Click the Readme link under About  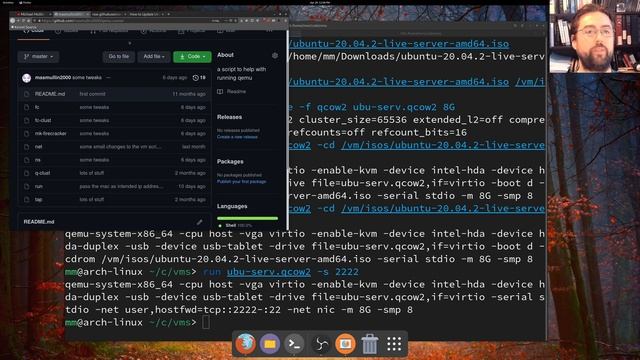point(236,91)
